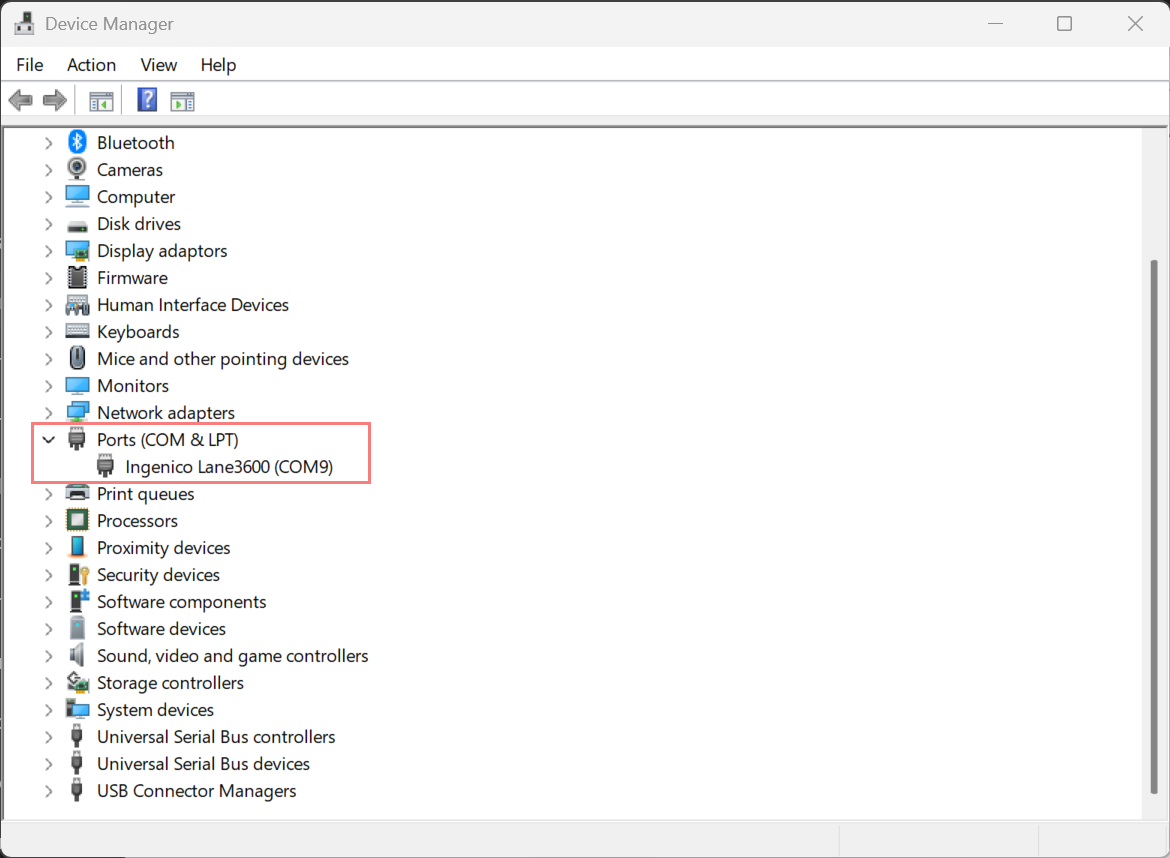Expand the Disk drives category
The height and width of the screenshot is (858, 1170).
click(48, 224)
